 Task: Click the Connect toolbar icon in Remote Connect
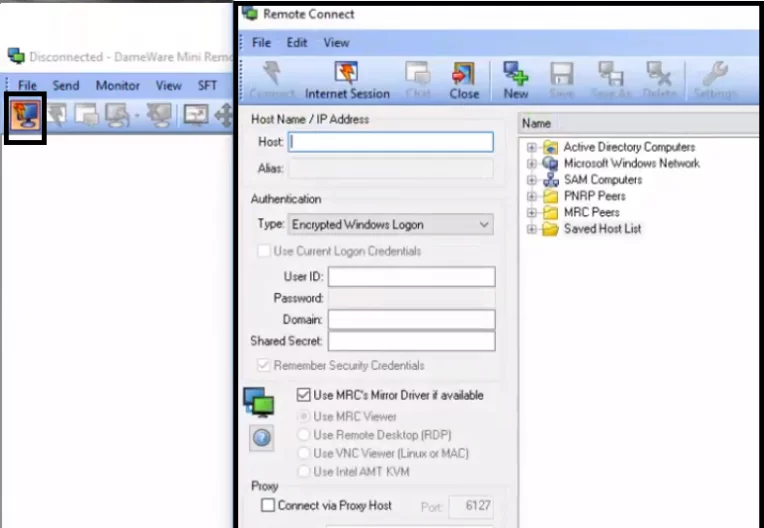pos(272,80)
